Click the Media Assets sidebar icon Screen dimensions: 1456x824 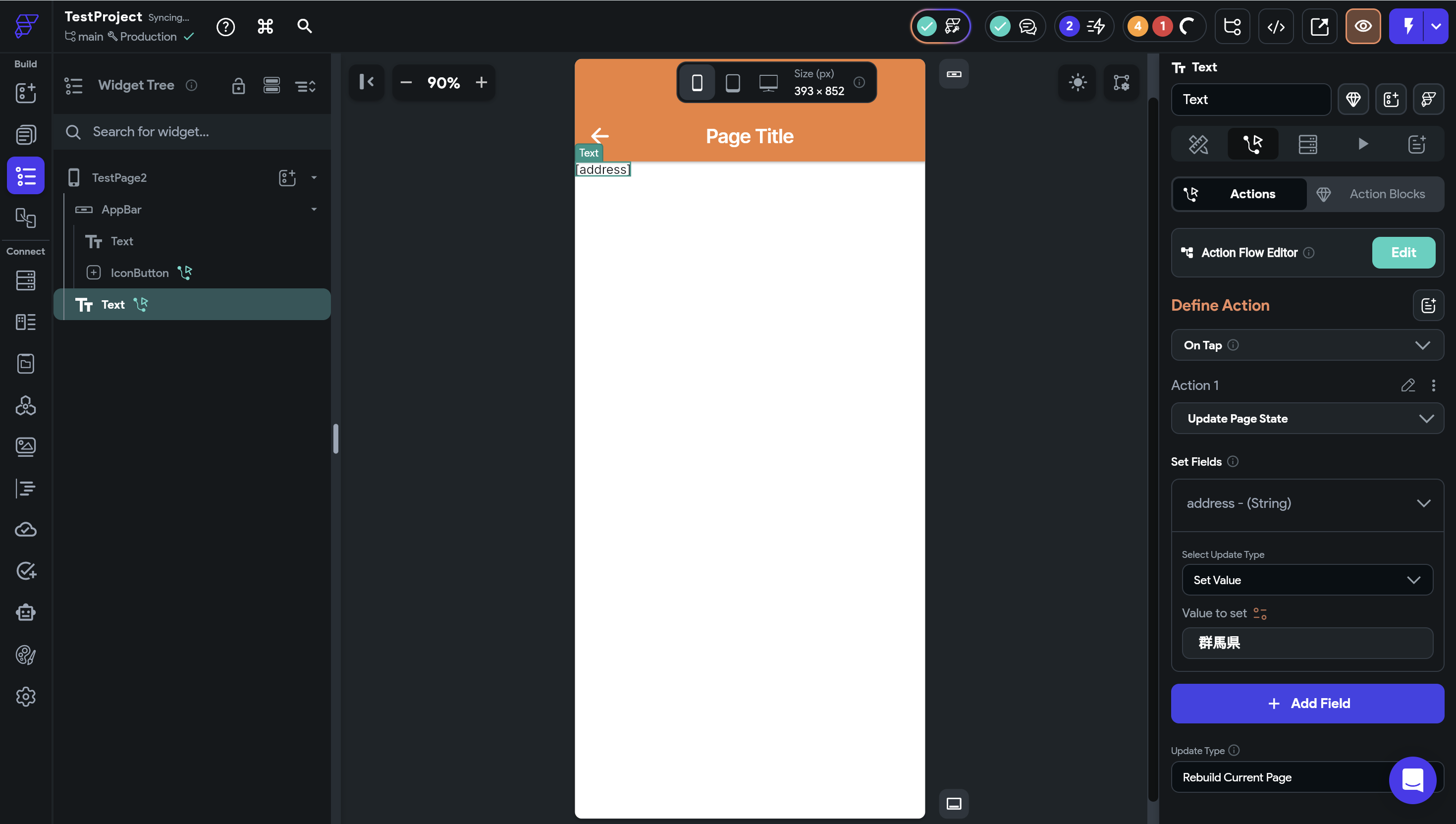(25, 446)
